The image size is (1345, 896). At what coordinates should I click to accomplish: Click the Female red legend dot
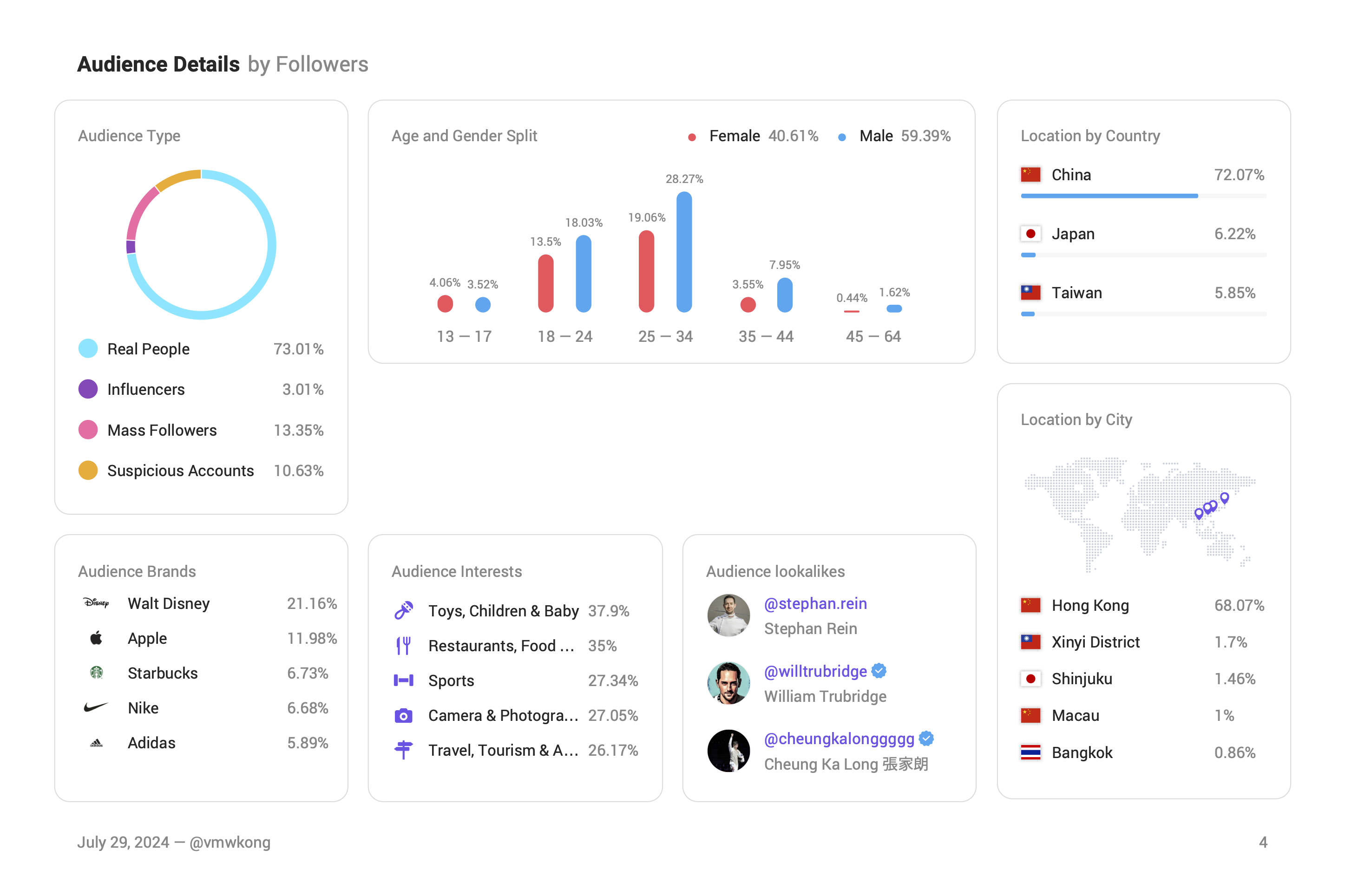click(x=692, y=137)
